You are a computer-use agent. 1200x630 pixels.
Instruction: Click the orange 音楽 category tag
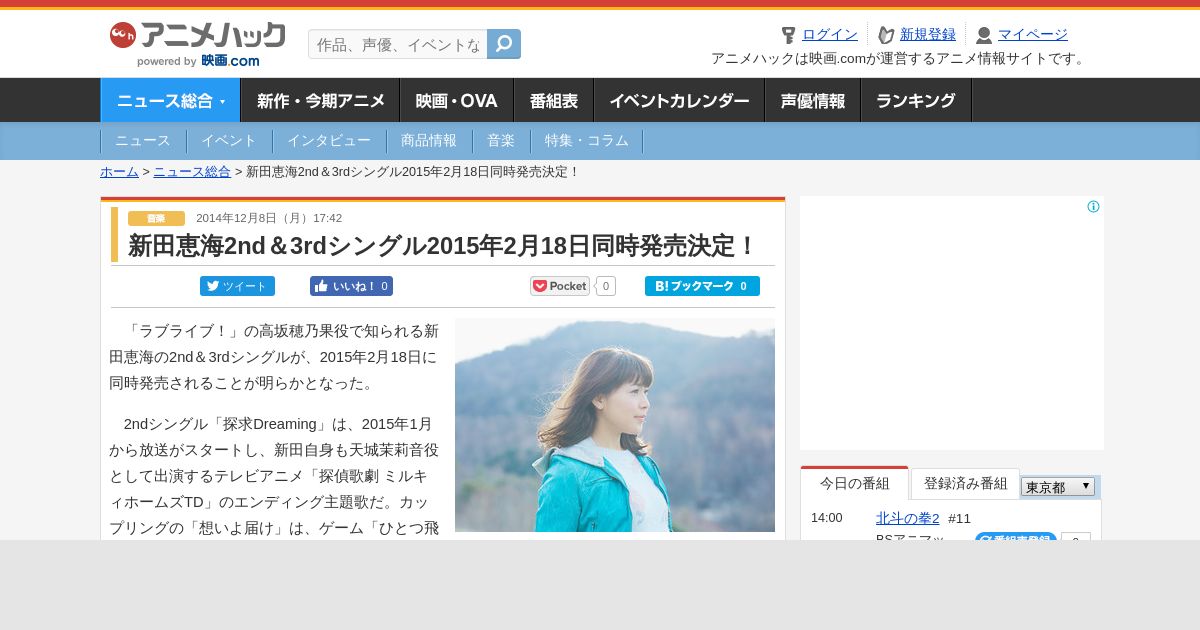(156, 218)
